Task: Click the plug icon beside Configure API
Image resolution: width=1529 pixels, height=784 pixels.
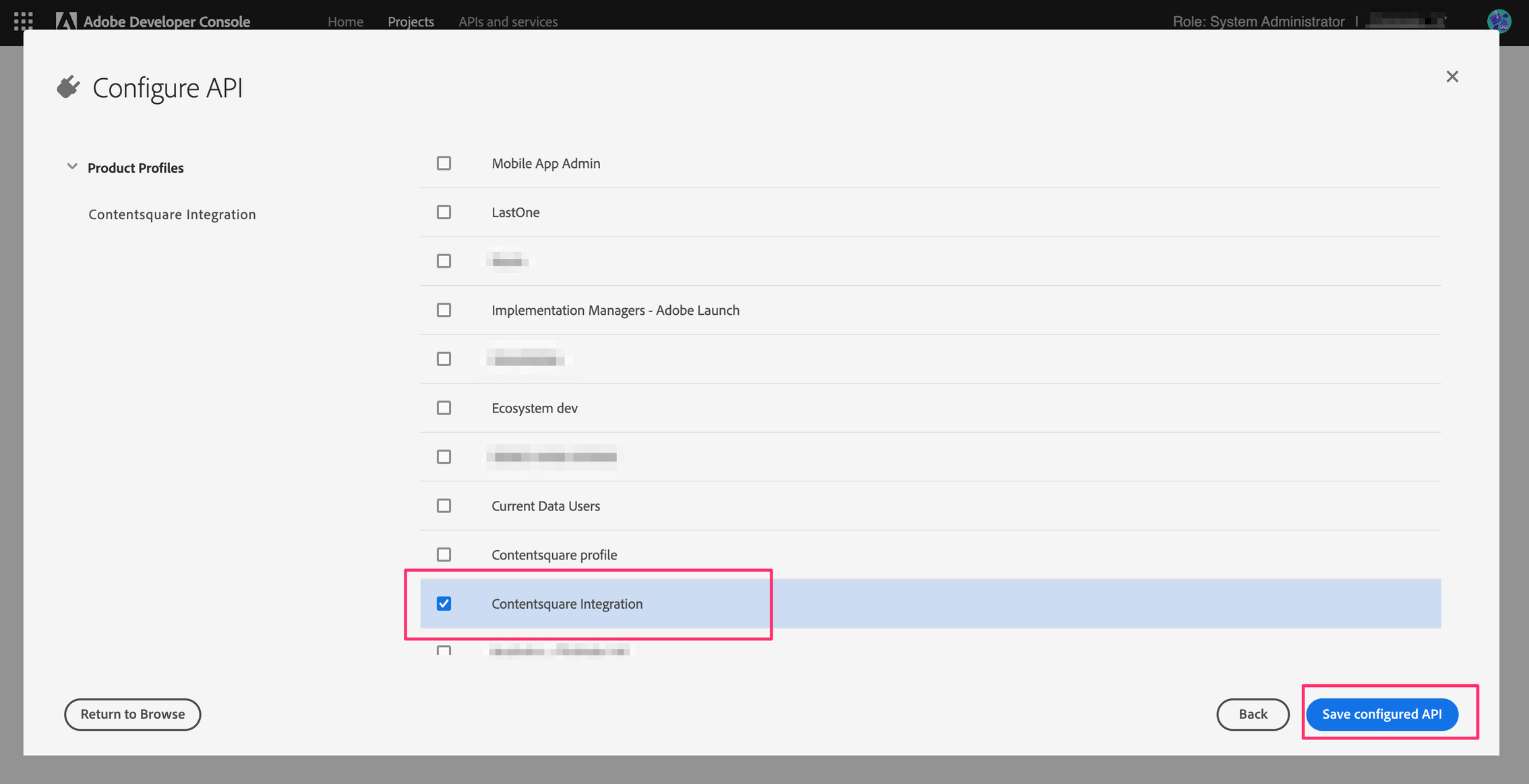Action: point(68,88)
